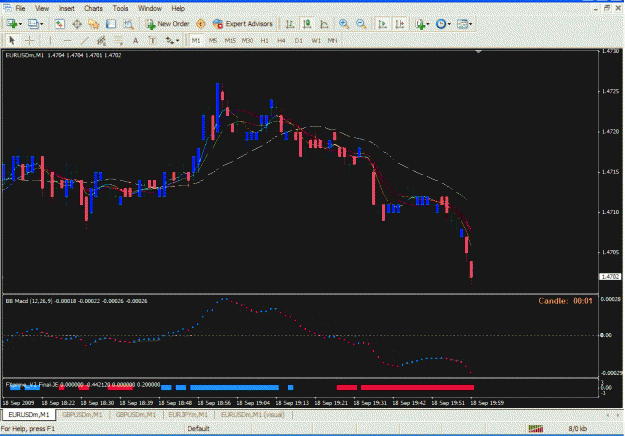This screenshot has height=436, width=625.
Task: Switch to H1 timeframe
Action: coord(264,41)
